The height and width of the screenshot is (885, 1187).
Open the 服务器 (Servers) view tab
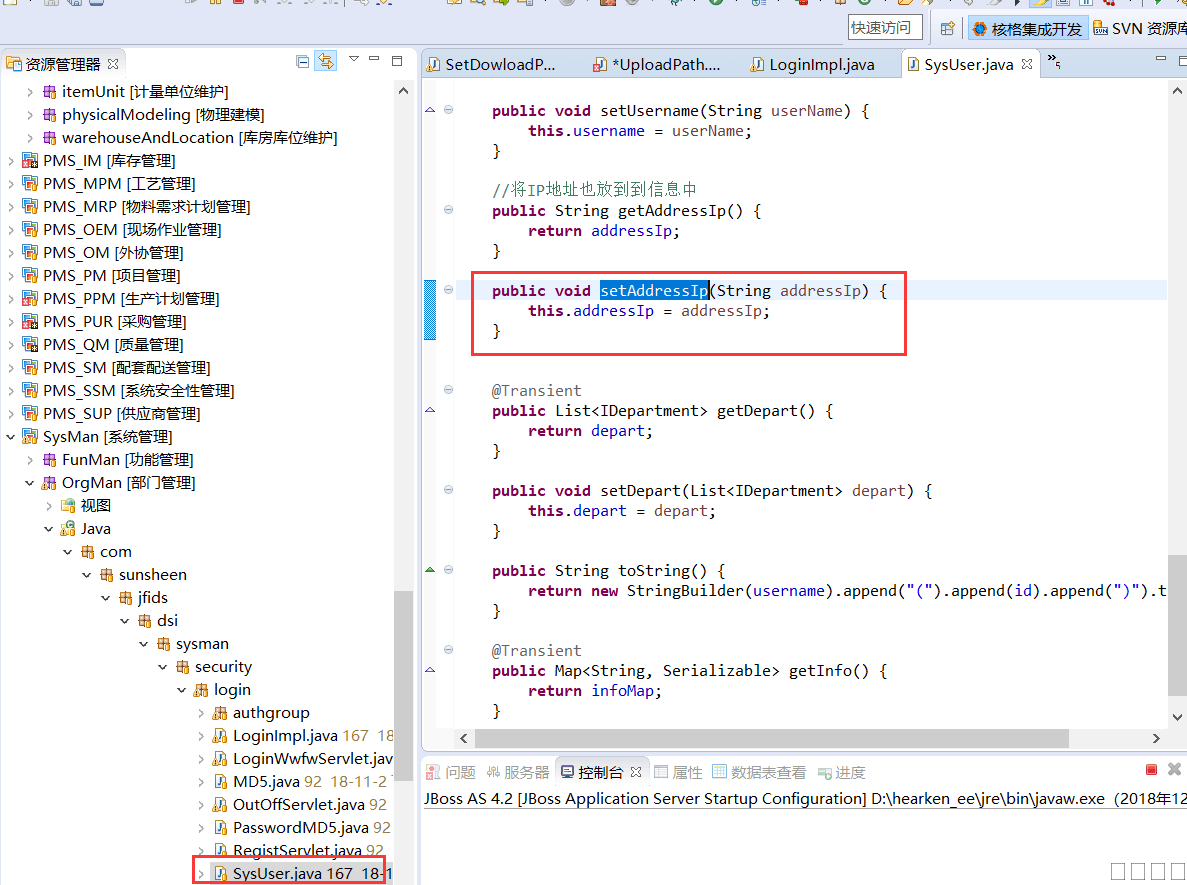(517, 772)
